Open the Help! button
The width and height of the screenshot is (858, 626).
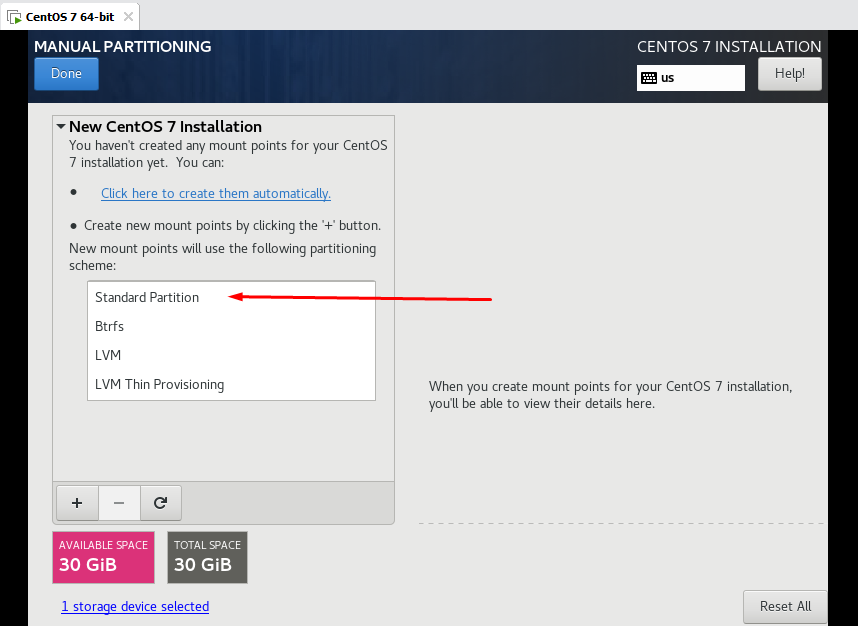click(790, 74)
